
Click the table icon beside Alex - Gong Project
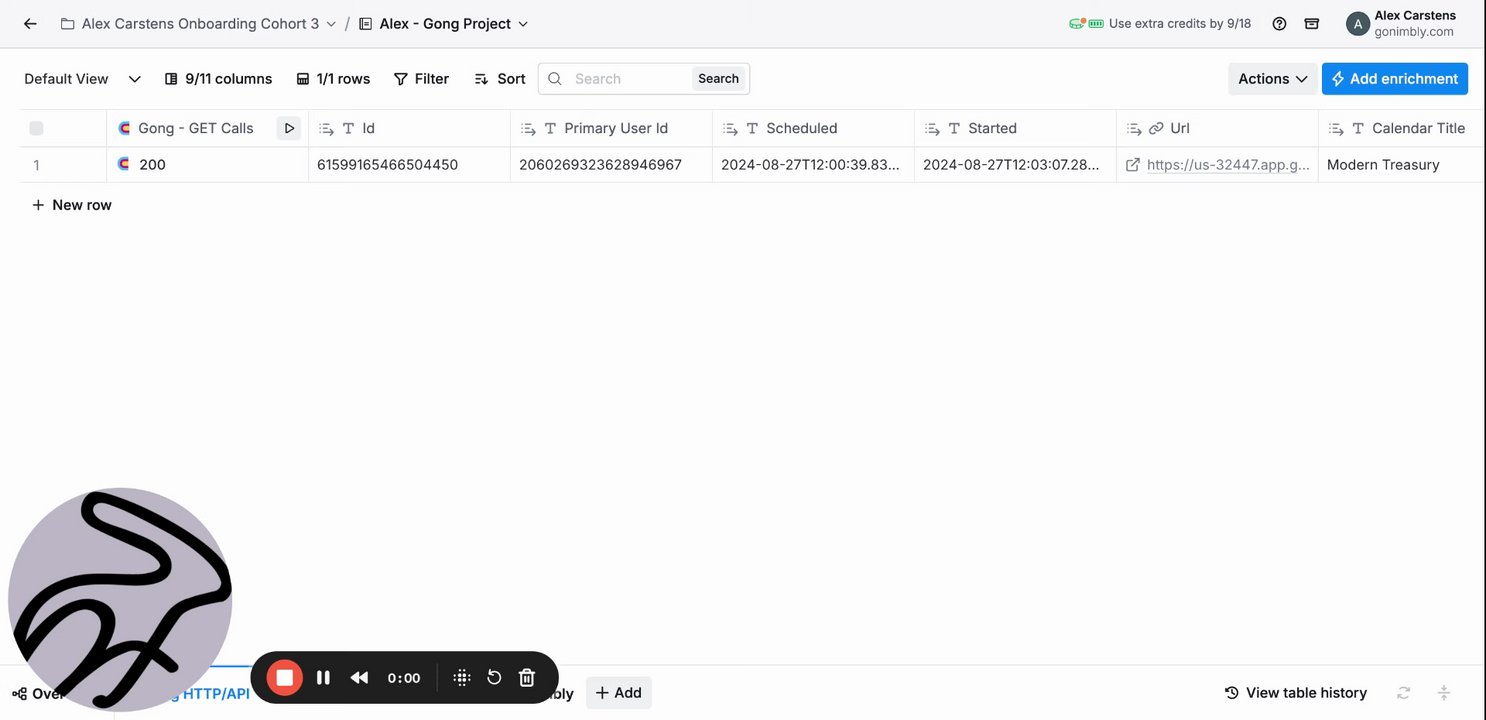[365, 24]
